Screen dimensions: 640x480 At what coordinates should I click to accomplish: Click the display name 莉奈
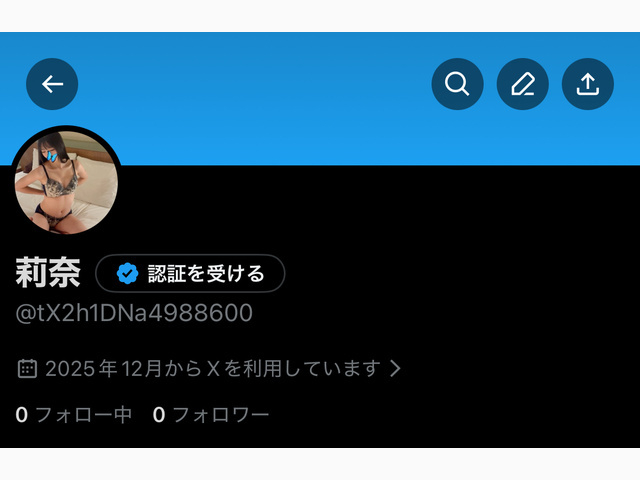(x=48, y=273)
